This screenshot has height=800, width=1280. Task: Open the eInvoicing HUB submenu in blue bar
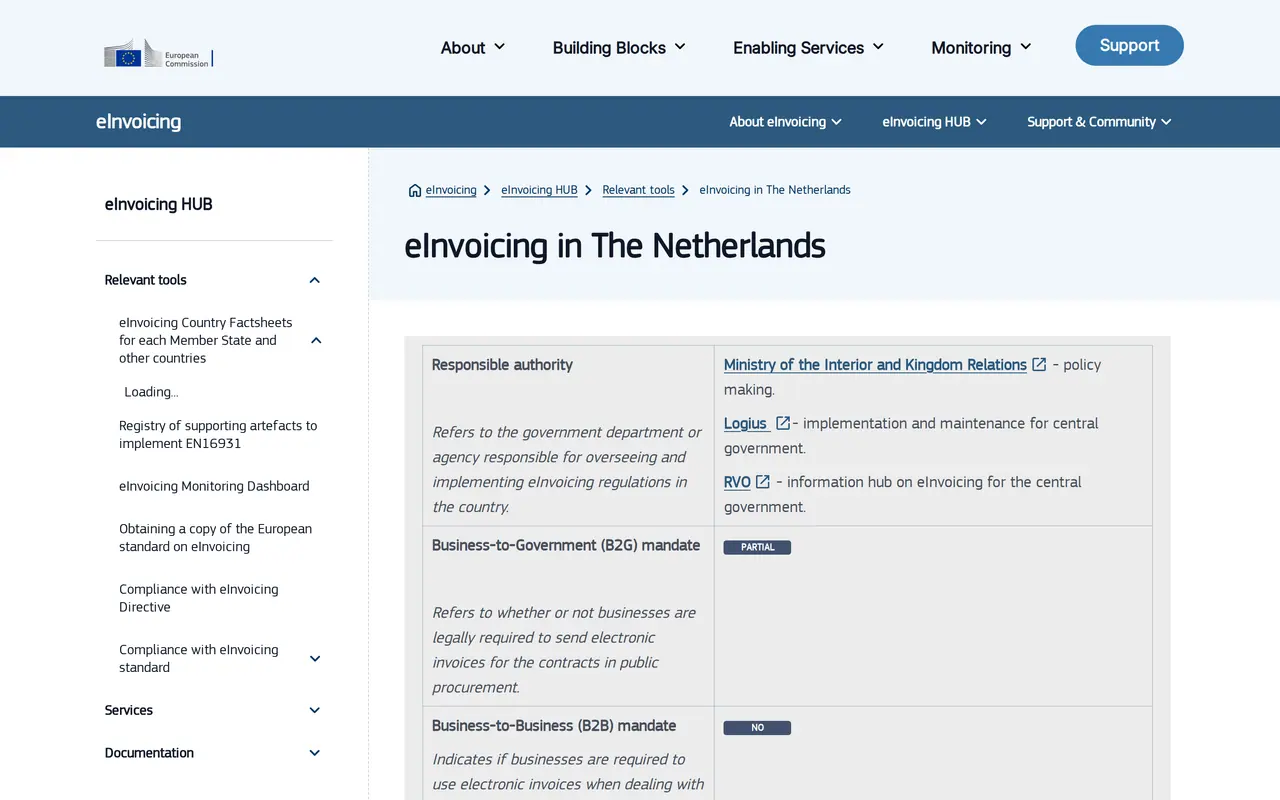pos(934,122)
